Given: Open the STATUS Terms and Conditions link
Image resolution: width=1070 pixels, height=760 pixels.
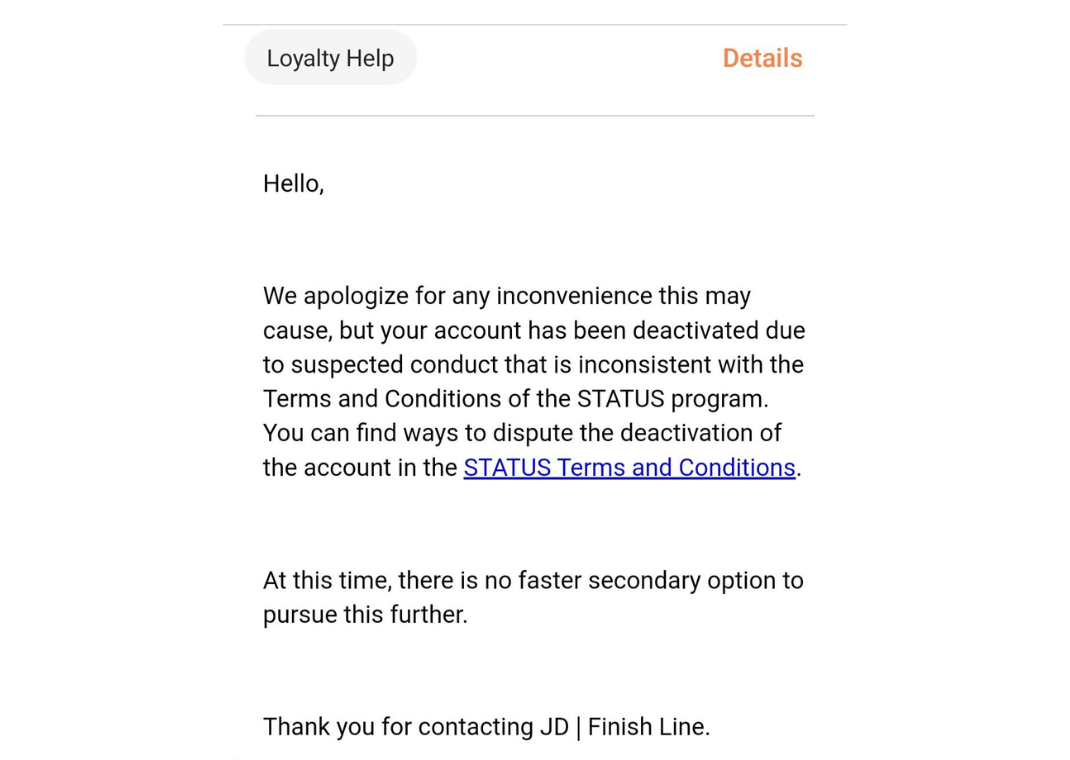Looking at the screenshot, I should 629,468.
